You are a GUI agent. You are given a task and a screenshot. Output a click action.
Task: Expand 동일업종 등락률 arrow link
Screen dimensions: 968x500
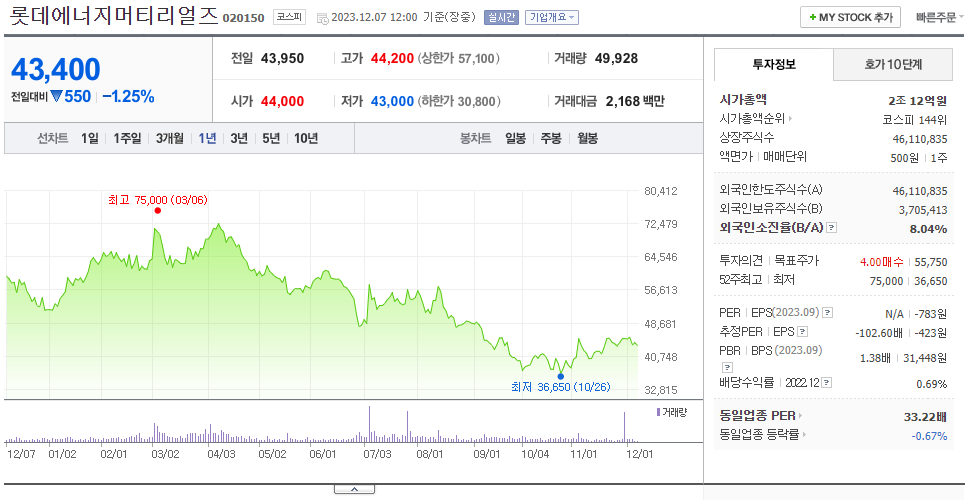804,435
